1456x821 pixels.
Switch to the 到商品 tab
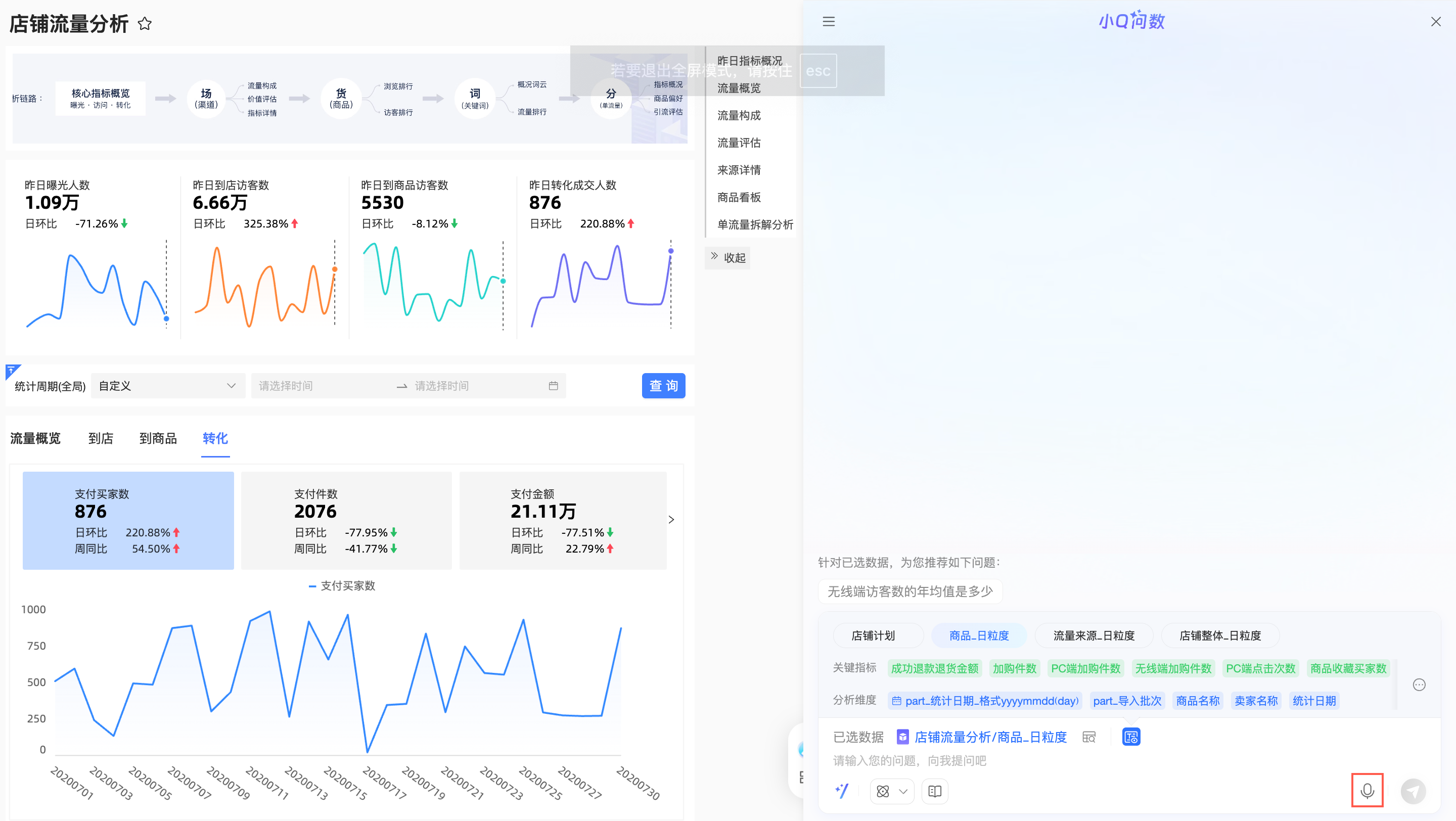[x=158, y=438]
